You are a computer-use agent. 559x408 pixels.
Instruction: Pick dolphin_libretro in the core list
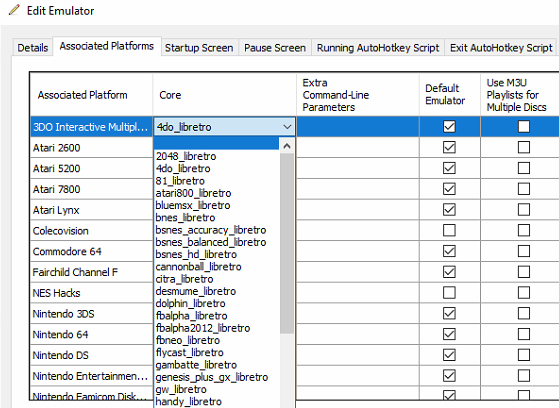click(216, 304)
